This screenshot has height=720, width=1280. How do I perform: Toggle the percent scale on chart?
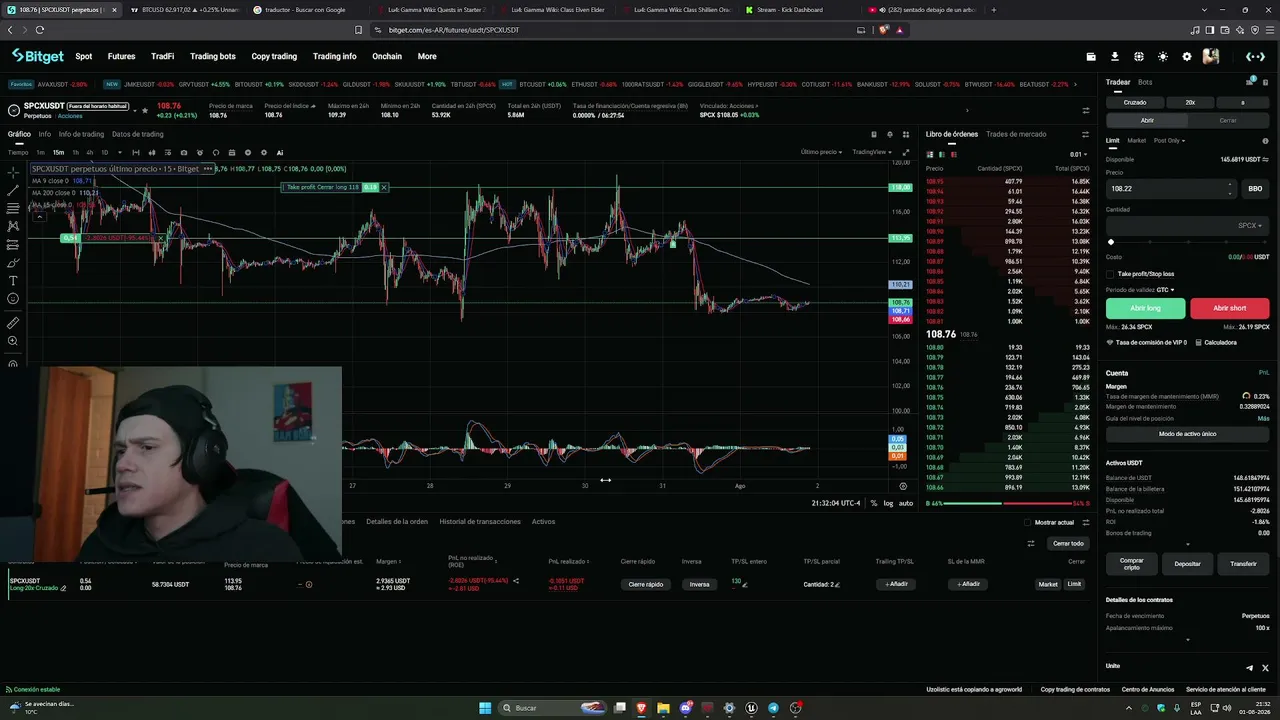click(x=873, y=503)
